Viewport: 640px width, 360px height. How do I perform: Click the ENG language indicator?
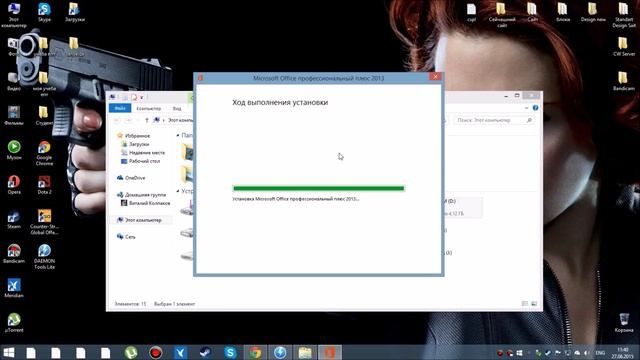pos(600,353)
